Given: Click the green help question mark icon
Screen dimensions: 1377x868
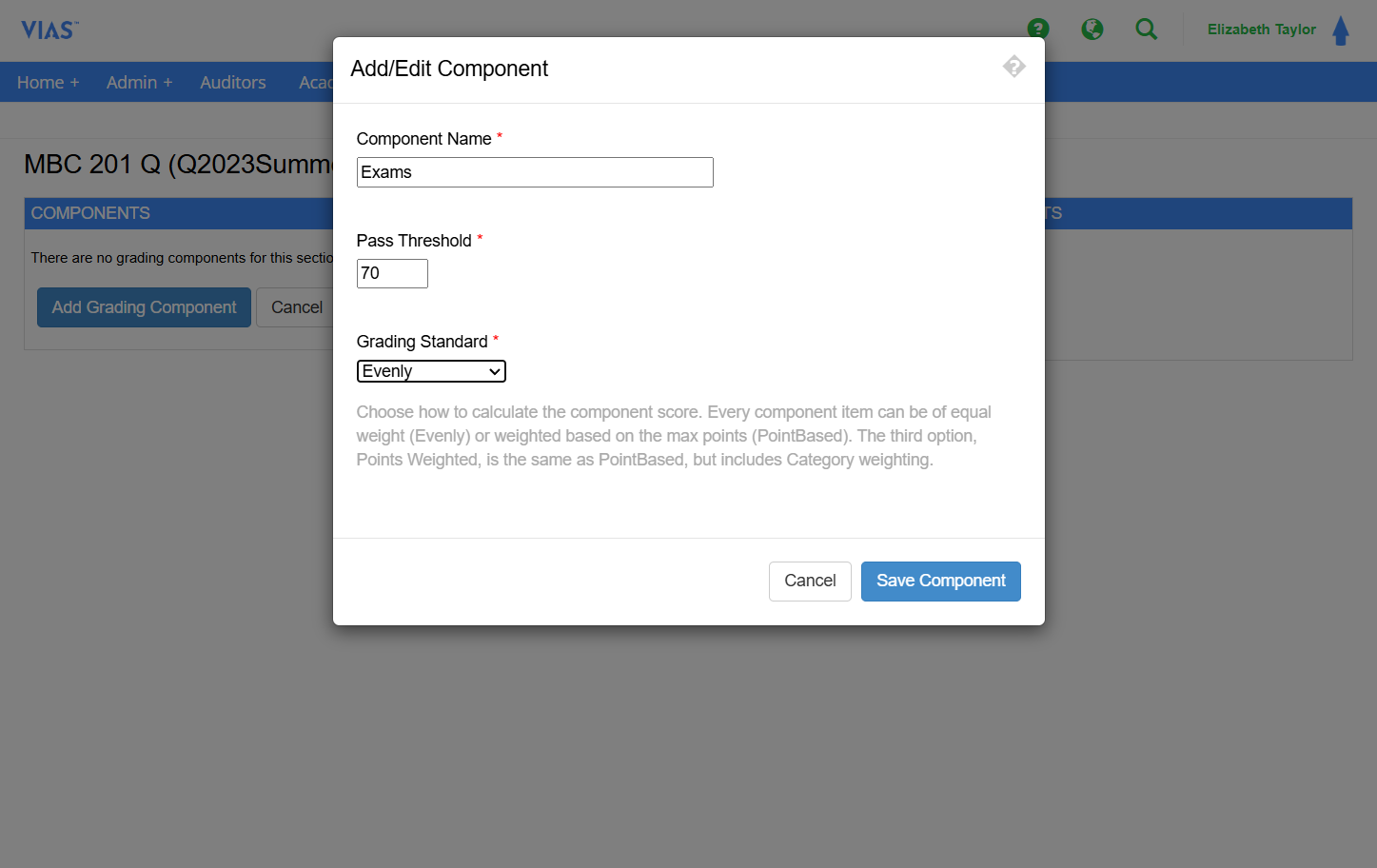Looking at the screenshot, I should coord(1038,29).
